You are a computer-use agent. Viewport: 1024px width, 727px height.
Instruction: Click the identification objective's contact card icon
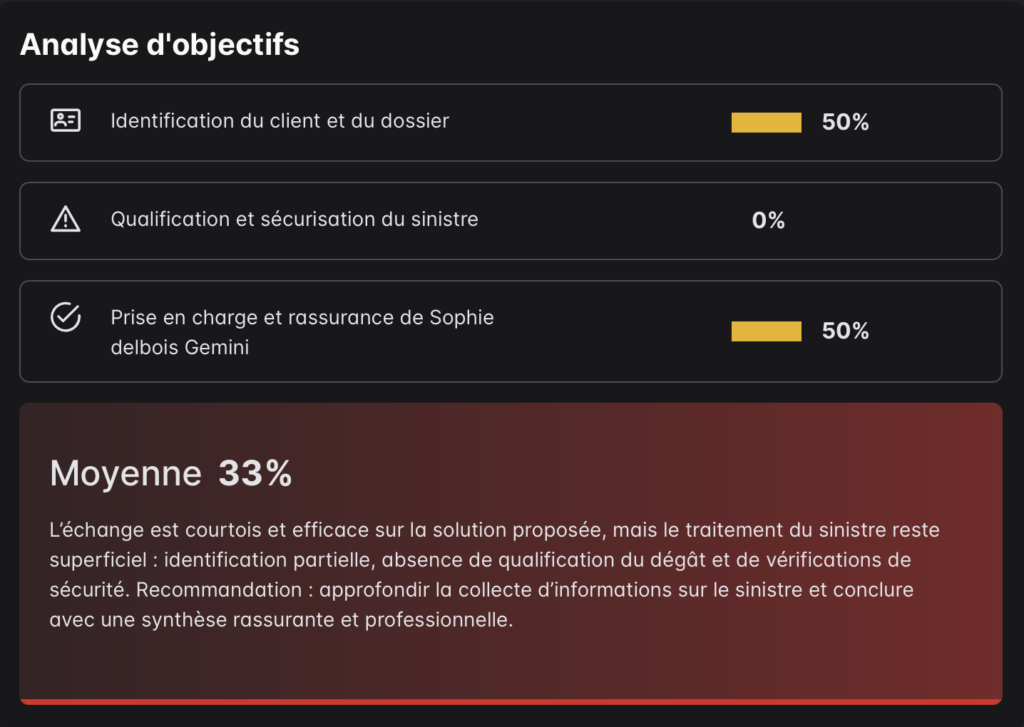point(65,121)
